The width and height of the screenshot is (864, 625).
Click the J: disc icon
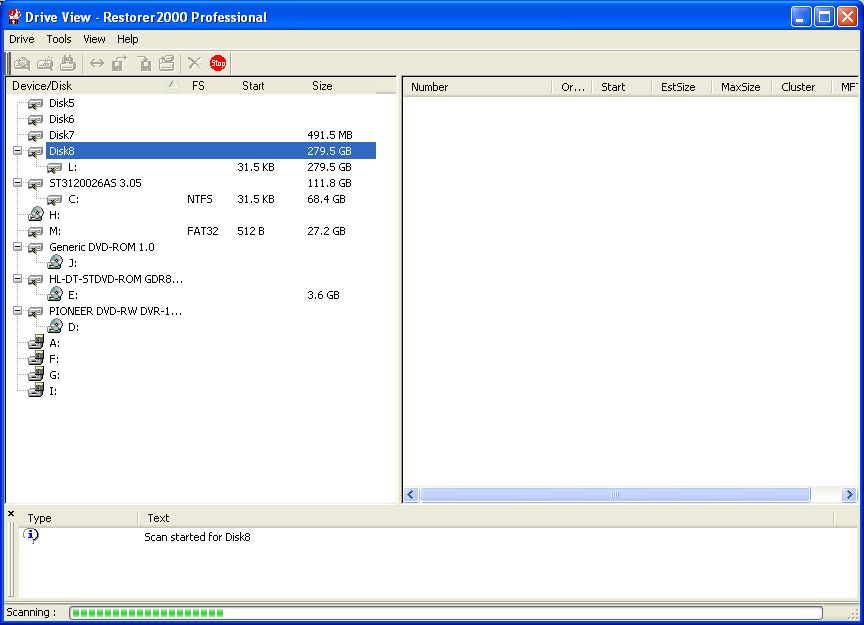(55, 262)
